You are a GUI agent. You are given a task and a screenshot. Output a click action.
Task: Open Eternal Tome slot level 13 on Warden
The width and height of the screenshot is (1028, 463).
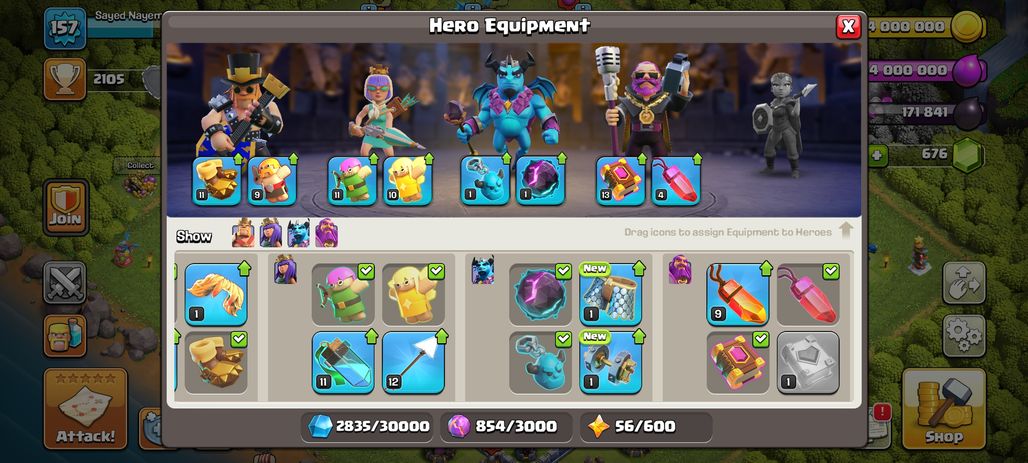621,180
